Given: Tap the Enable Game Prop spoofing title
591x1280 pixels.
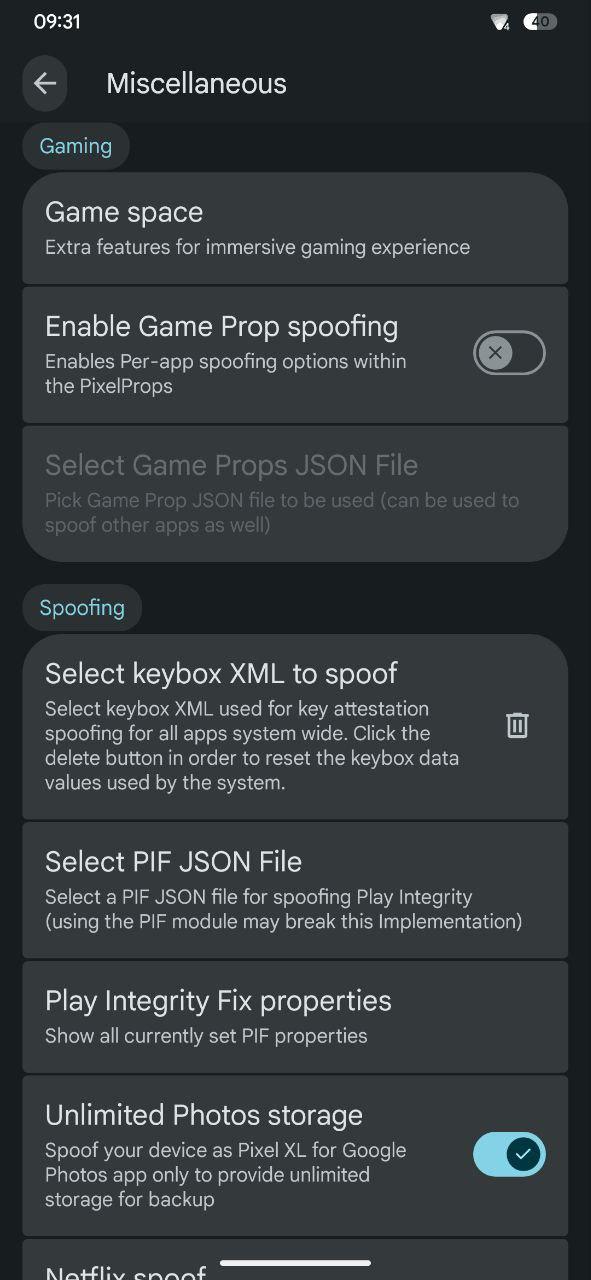Looking at the screenshot, I should (222, 327).
